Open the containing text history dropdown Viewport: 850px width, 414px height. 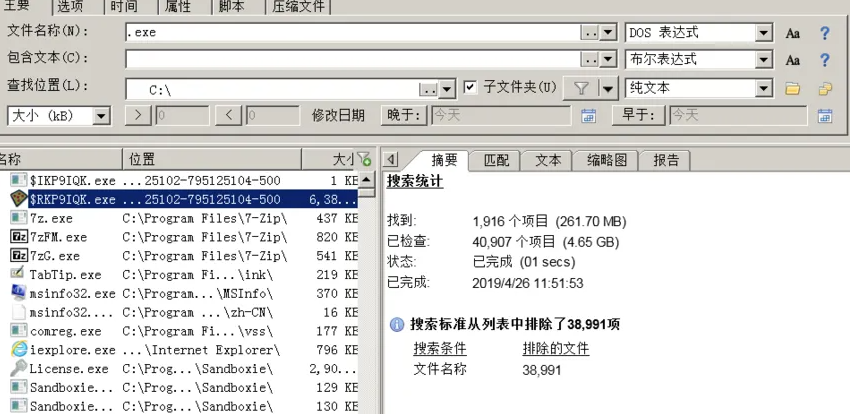[x=608, y=60]
